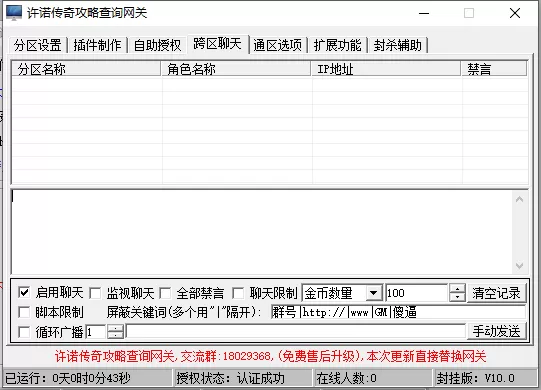Viewport: 541px width, 390px height.
Task: Click the 封挂版: V10.0 status entry
Action: [x=475, y=378]
